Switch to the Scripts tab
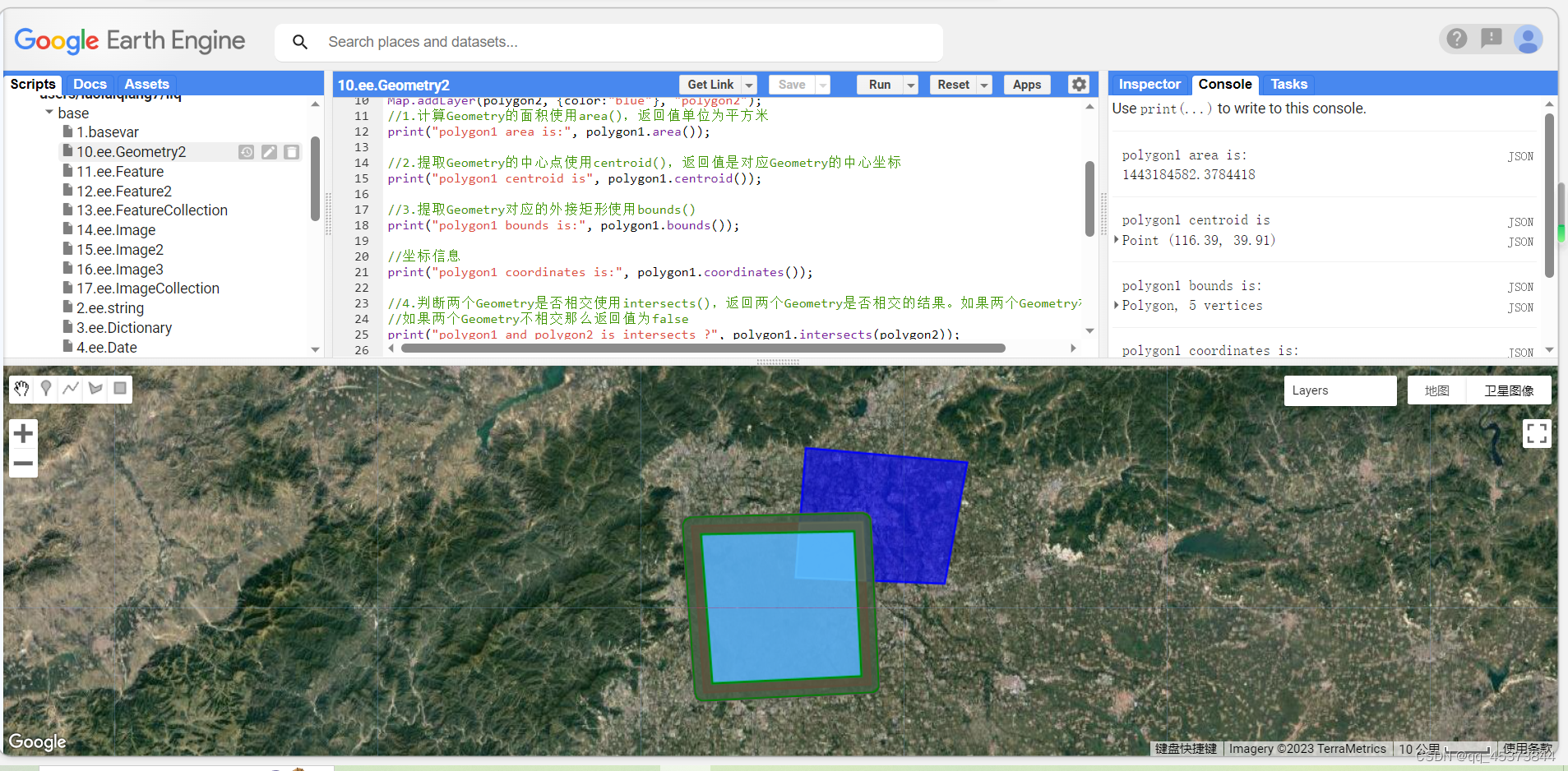 click(x=33, y=84)
